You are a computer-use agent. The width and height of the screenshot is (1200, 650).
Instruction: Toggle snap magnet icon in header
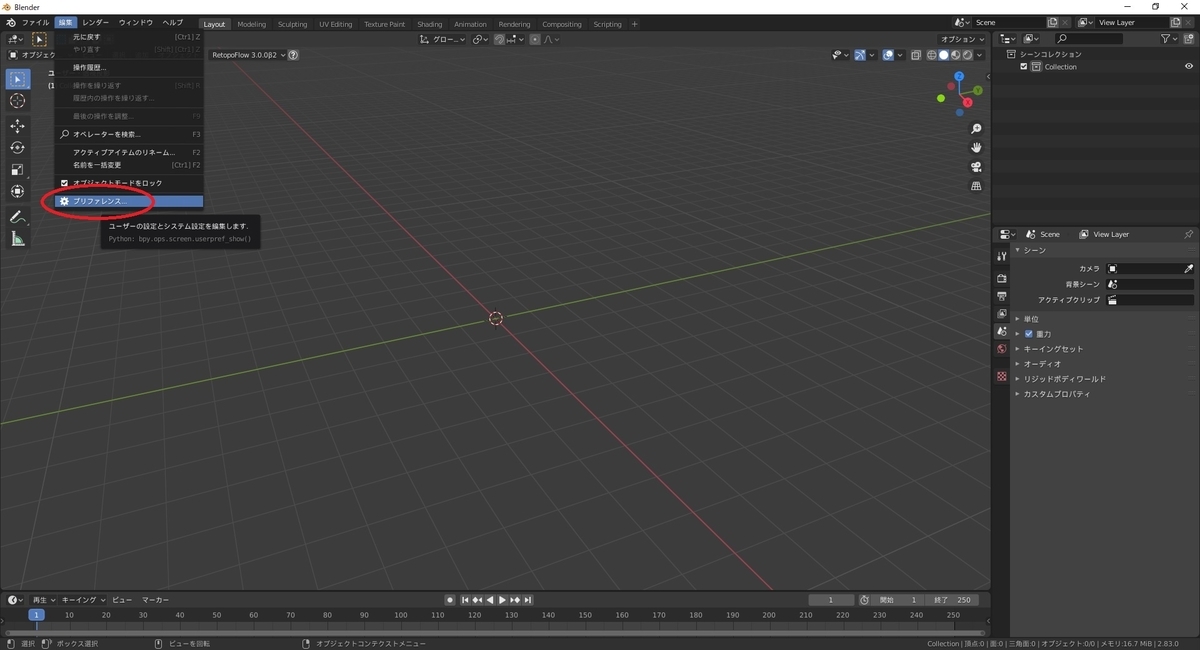coord(499,39)
